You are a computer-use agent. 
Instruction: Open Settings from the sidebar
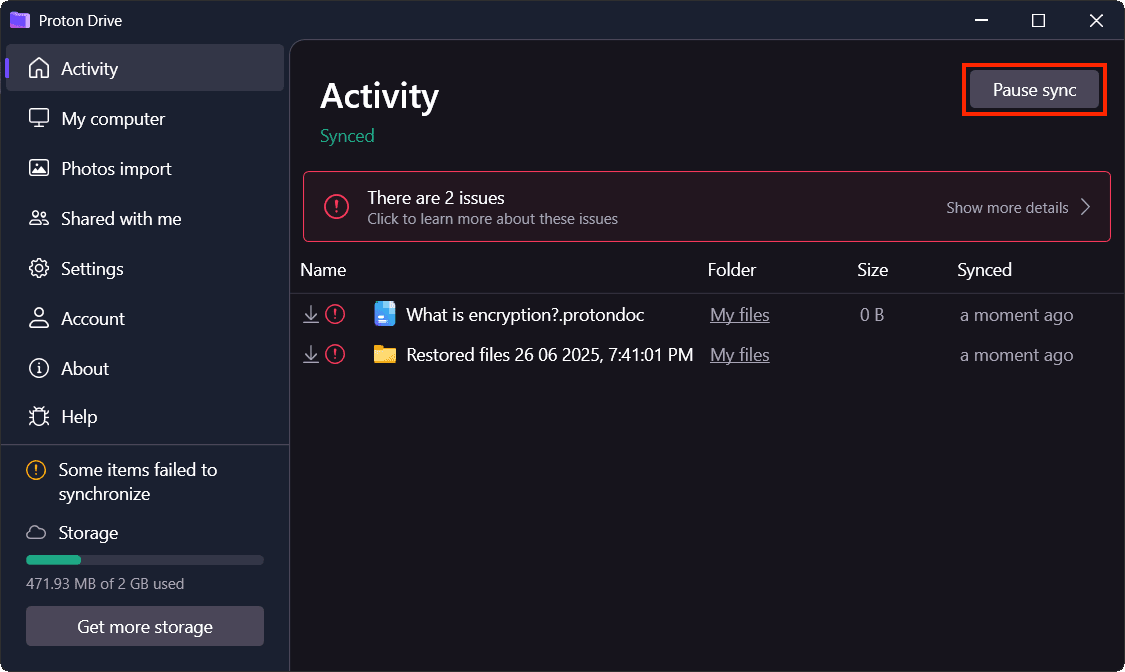click(x=145, y=268)
